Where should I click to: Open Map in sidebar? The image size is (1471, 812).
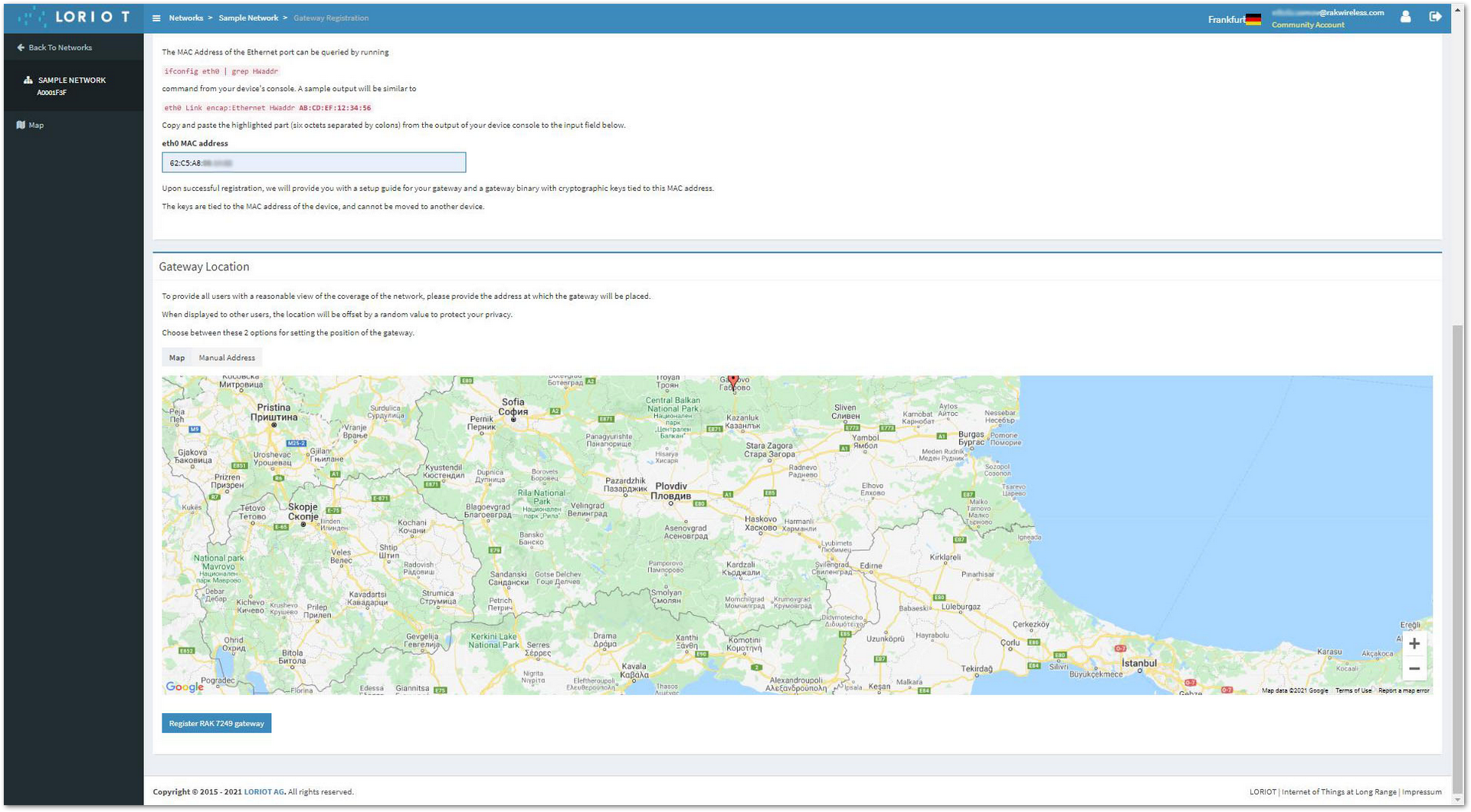pyautogui.click(x=31, y=125)
